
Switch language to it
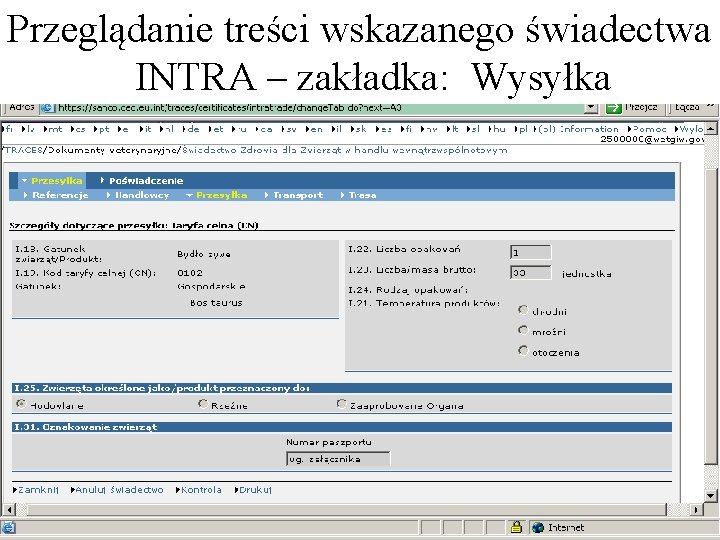[147, 129]
